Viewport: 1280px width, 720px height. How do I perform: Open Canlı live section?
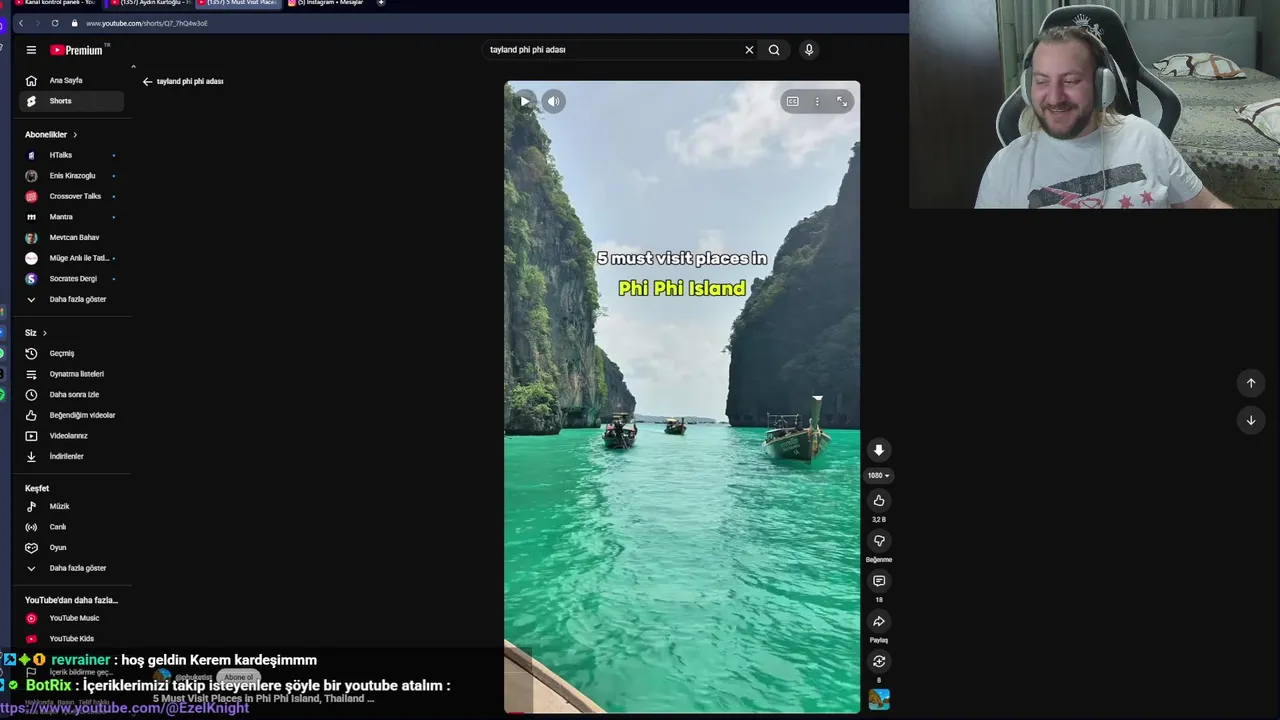pyautogui.click(x=72, y=527)
